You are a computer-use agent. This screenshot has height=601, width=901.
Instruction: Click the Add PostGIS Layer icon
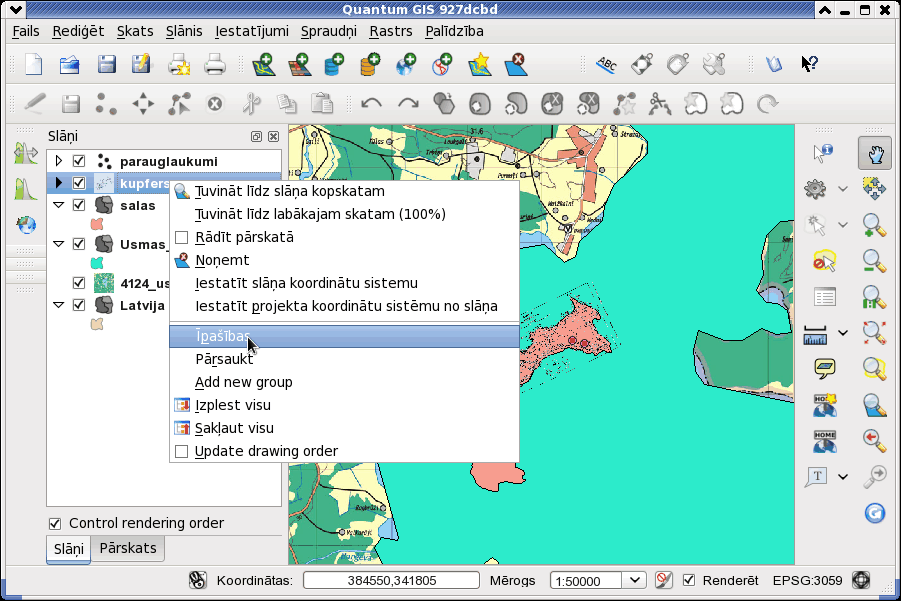334,64
